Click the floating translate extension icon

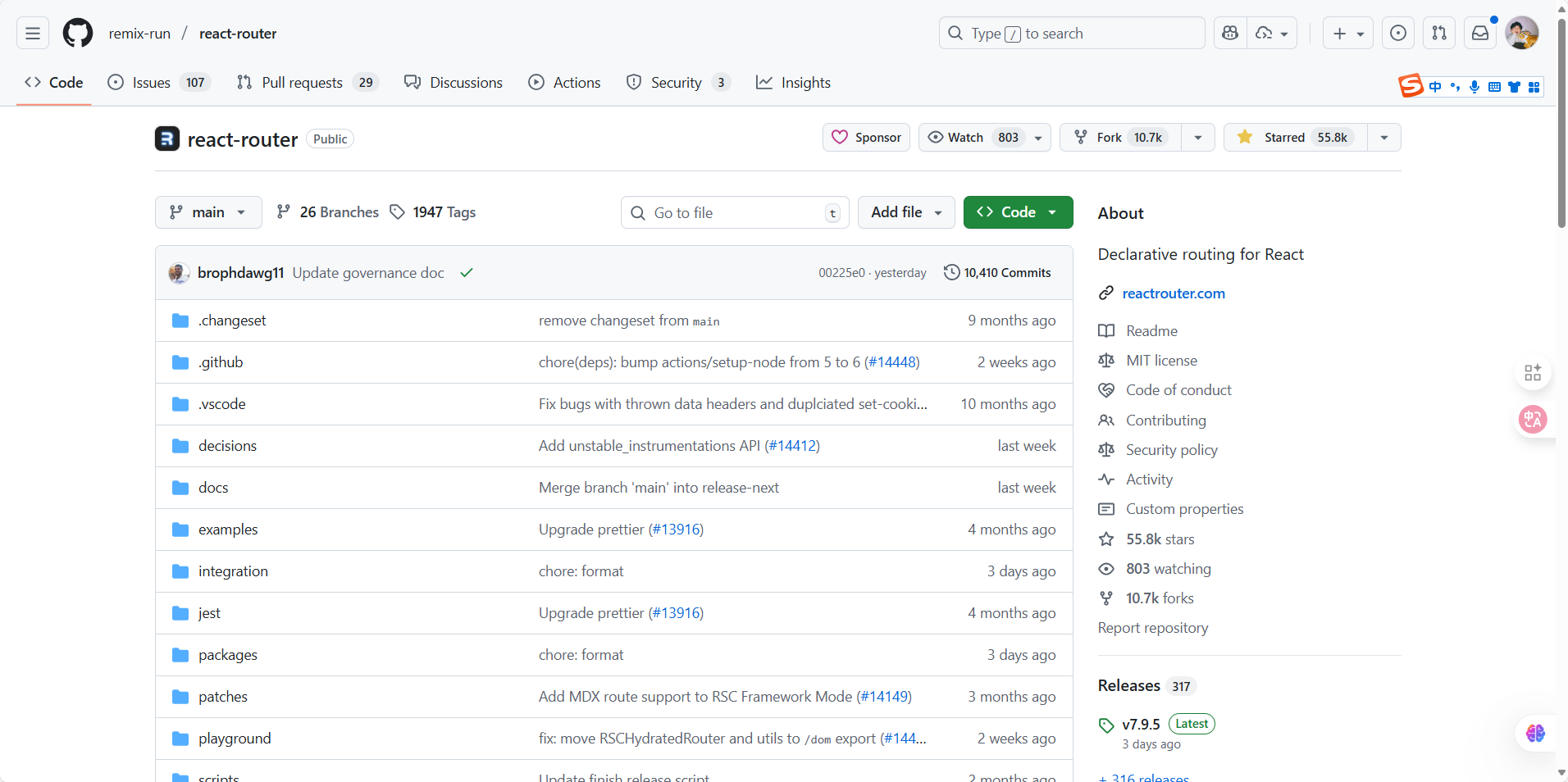(x=1533, y=420)
